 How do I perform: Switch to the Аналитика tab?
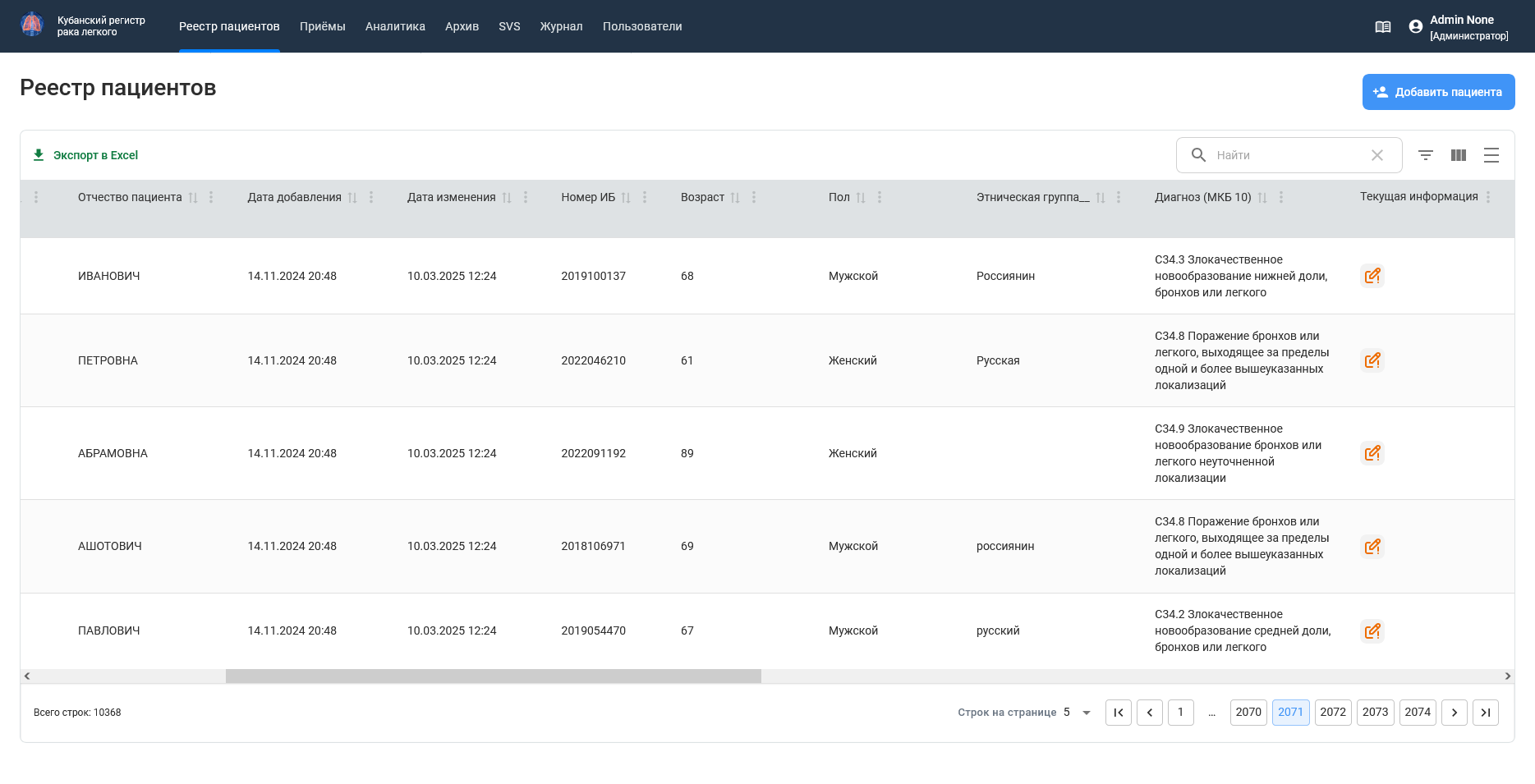(395, 26)
